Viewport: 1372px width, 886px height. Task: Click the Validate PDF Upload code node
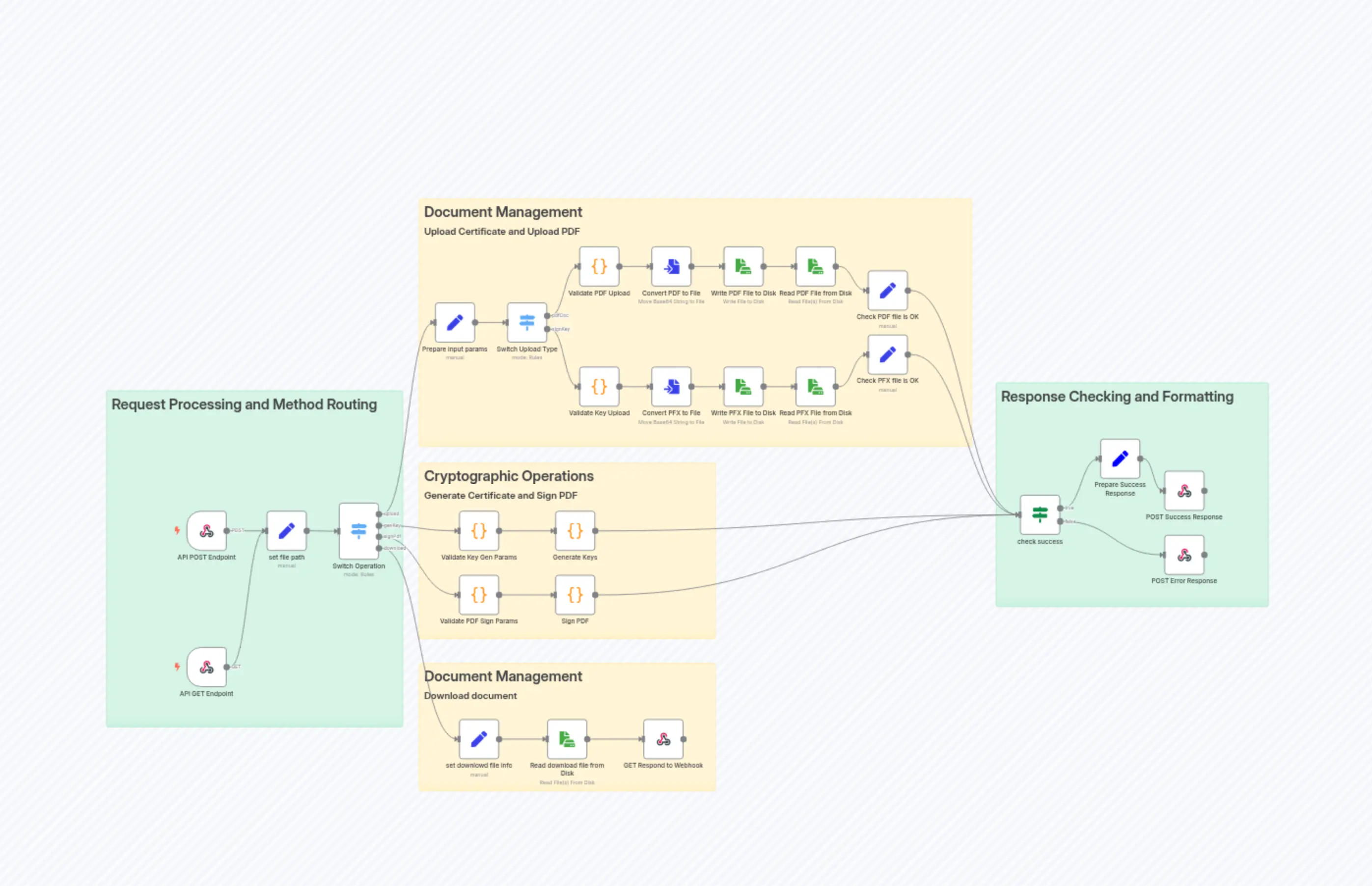pos(599,267)
